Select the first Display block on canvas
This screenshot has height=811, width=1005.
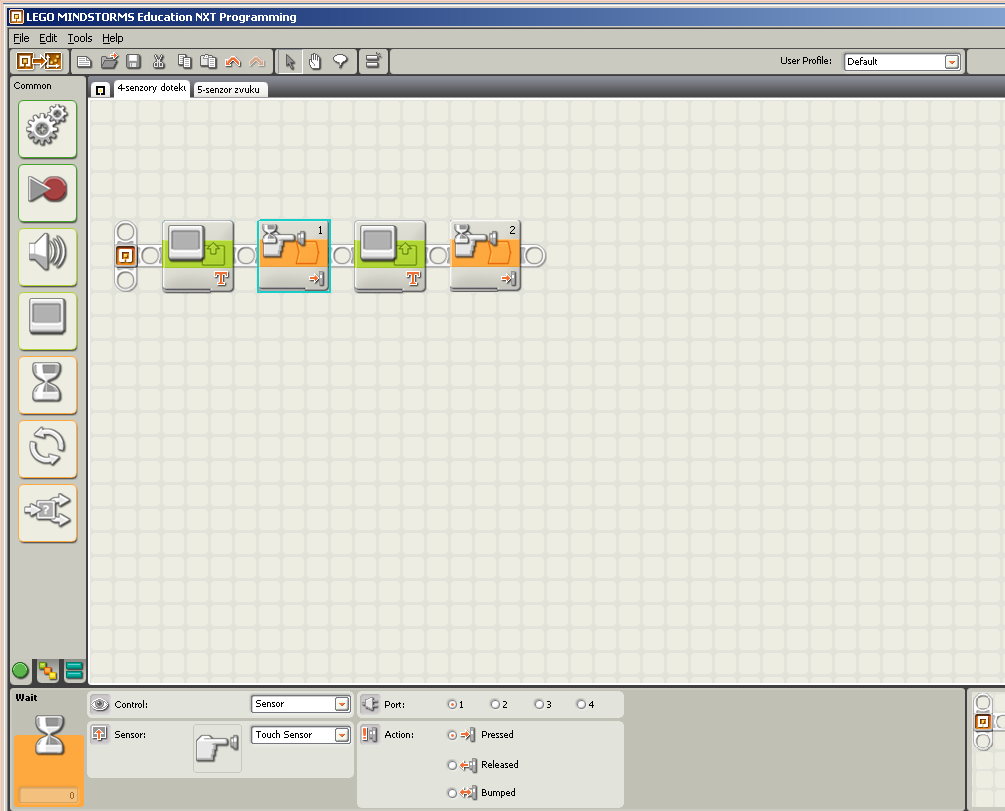point(198,256)
